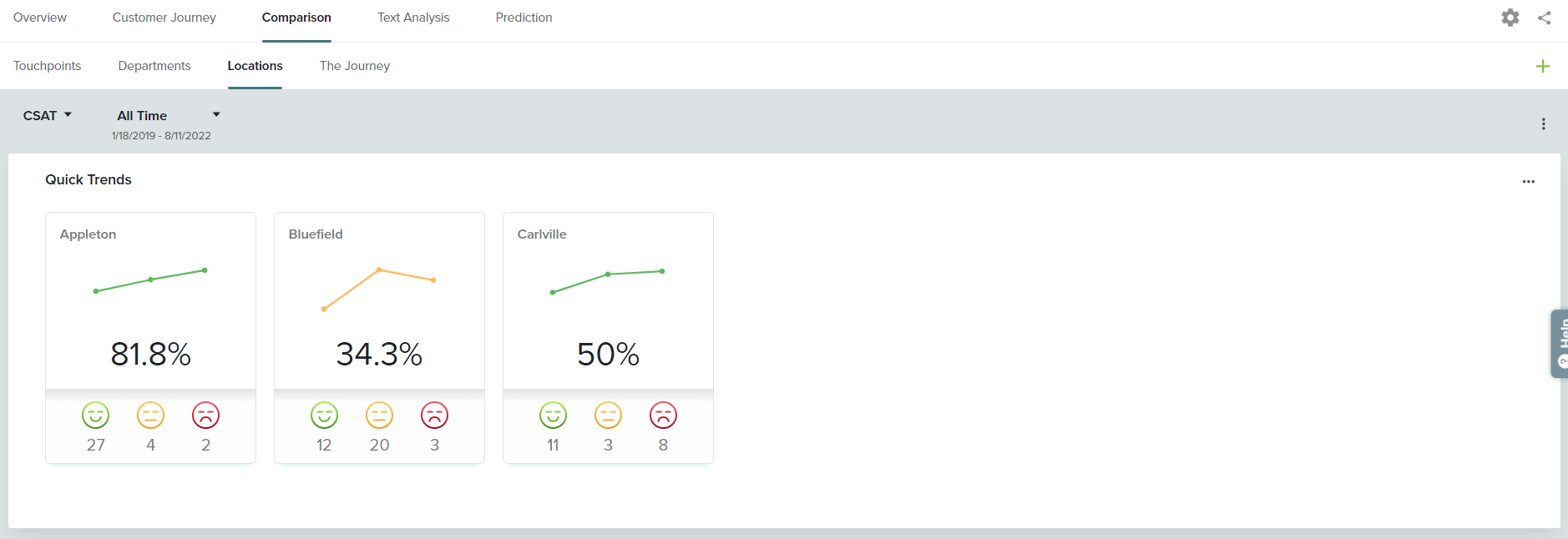Click Appleton's green happy face icon
1568x539 pixels.
click(x=96, y=415)
